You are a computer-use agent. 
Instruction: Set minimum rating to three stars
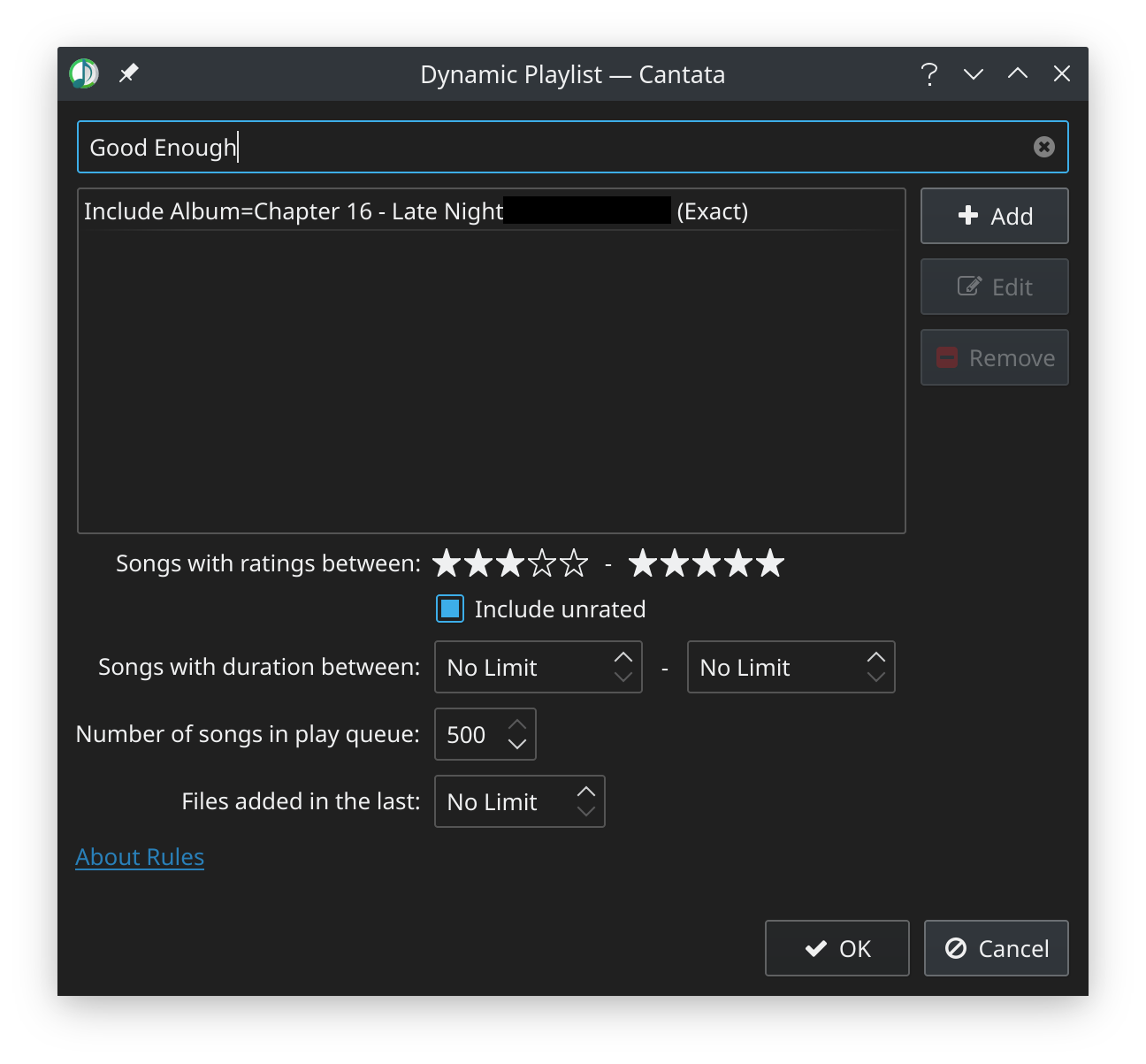[510, 563]
